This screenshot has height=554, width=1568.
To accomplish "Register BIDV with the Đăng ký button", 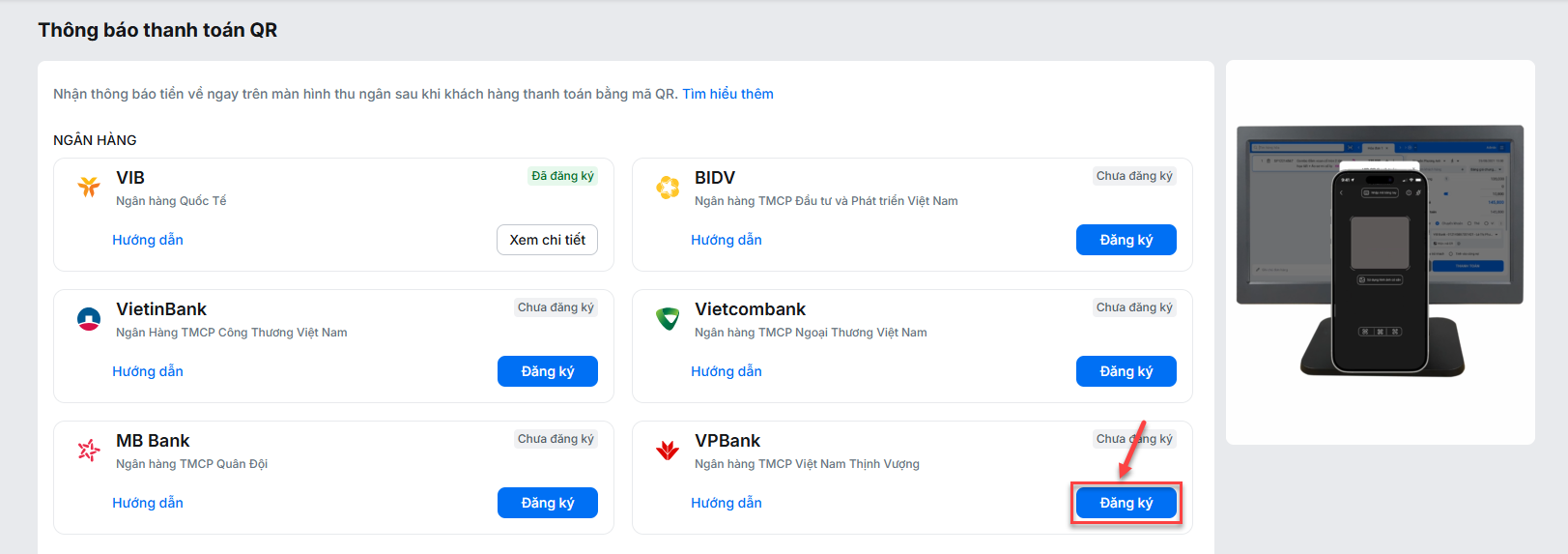I will [x=1126, y=240].
